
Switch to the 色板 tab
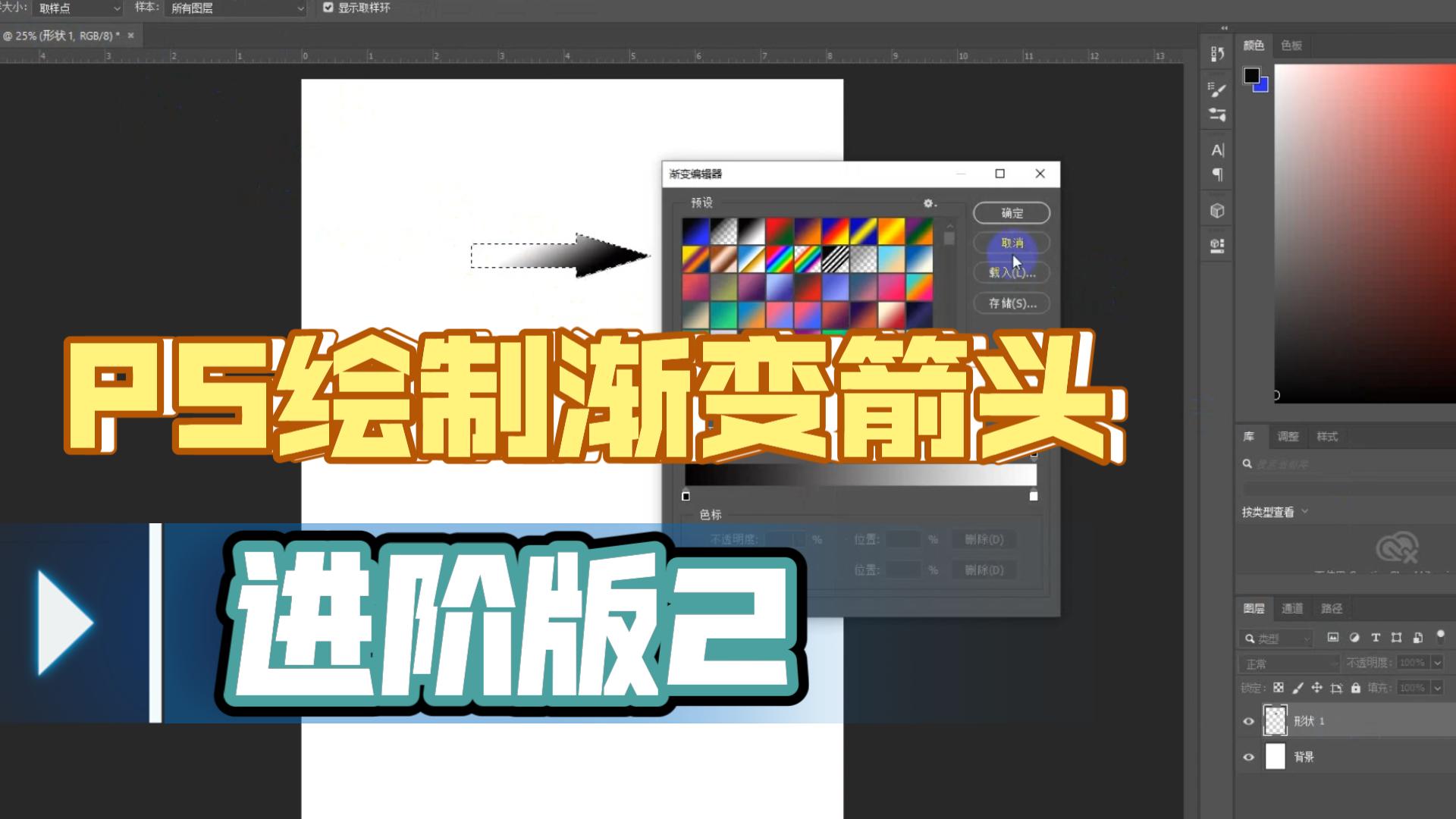pyautogui.click(x=1291, y=45)
